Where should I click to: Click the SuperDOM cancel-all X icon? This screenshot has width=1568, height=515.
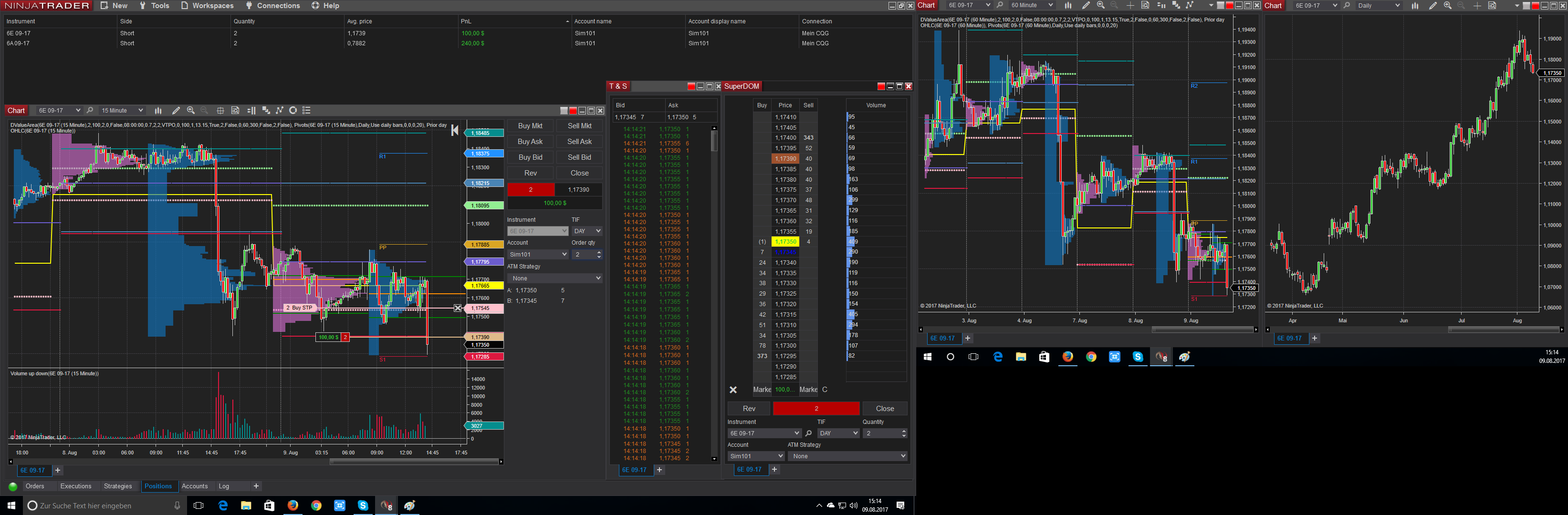coord(733,390)
